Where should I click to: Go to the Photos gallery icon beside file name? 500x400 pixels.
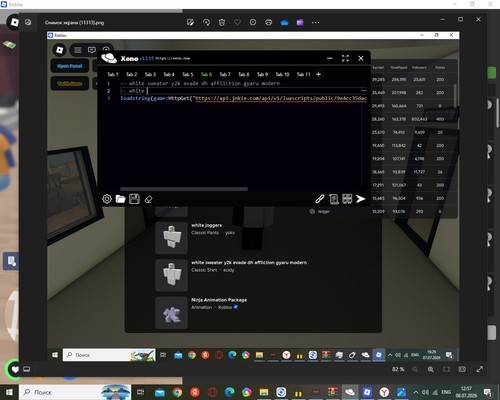coord(28,22)
